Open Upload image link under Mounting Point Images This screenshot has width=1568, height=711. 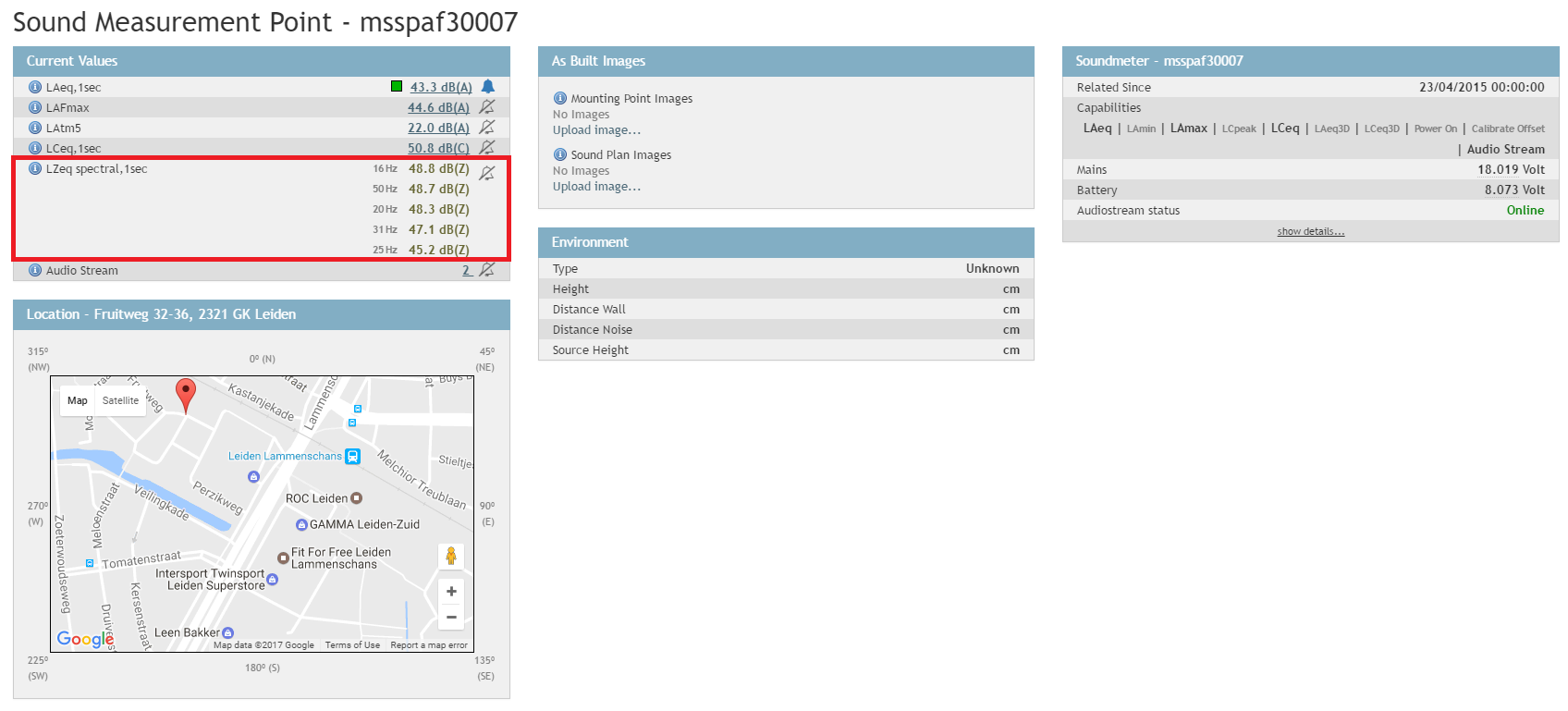[596, 130]
